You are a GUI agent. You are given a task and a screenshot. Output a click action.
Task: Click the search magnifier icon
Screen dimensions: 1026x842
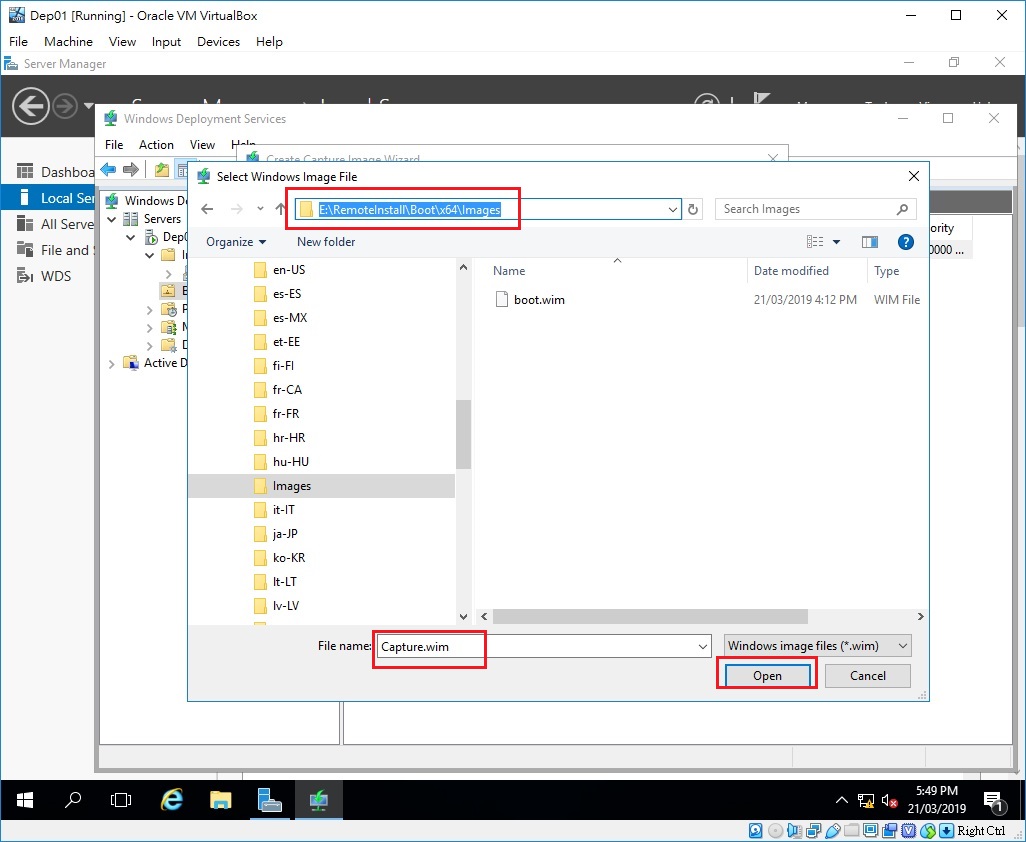point(902,209)
